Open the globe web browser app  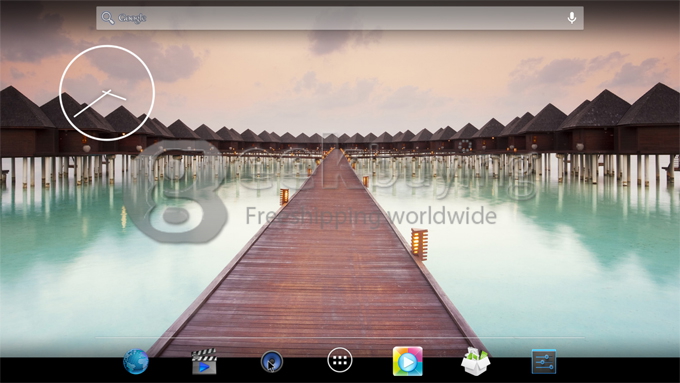(x=136, y=361)
